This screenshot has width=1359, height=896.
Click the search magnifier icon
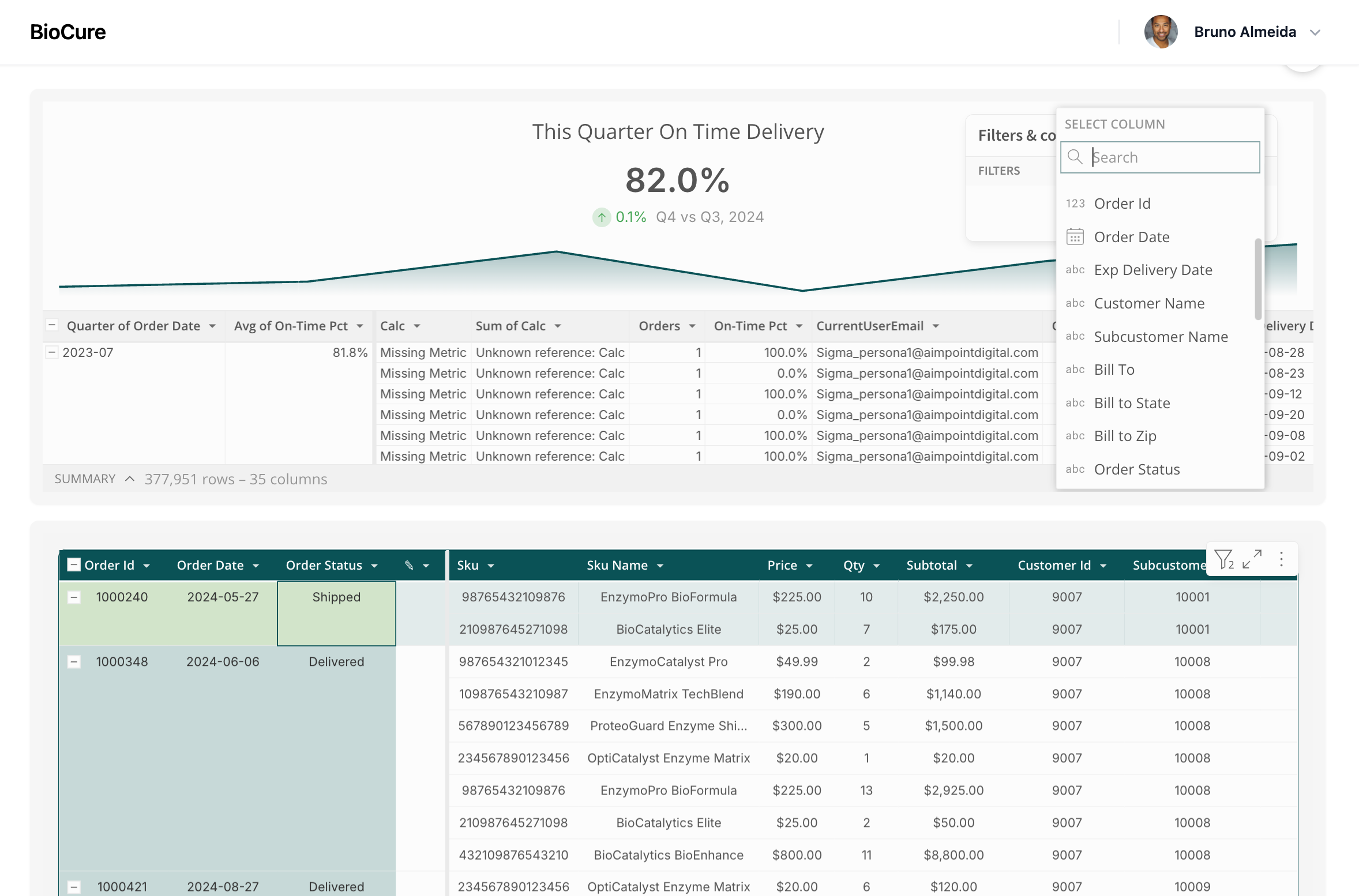coord(1075,157)
